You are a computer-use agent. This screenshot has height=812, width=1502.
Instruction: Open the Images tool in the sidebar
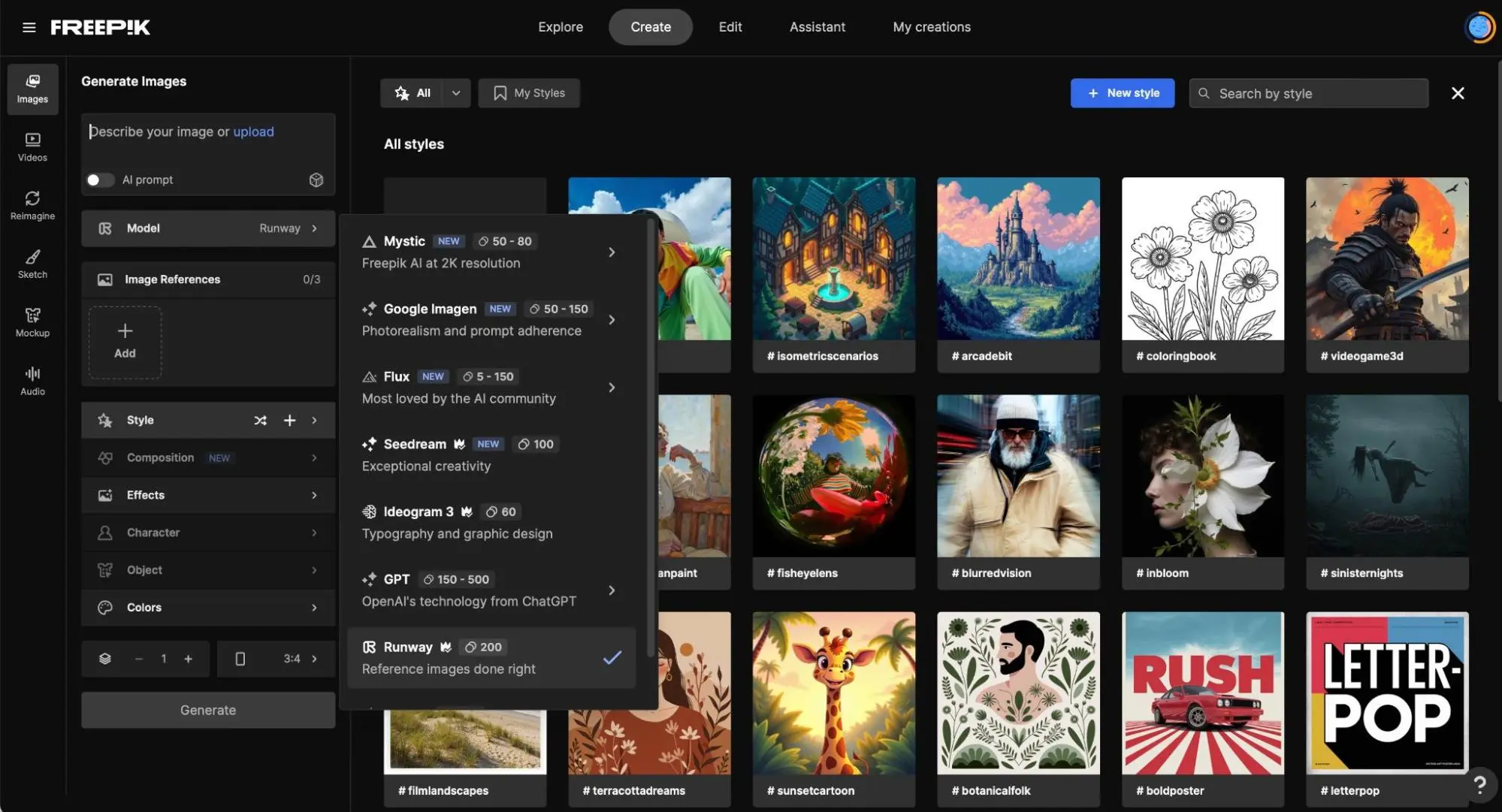point(32,89)
